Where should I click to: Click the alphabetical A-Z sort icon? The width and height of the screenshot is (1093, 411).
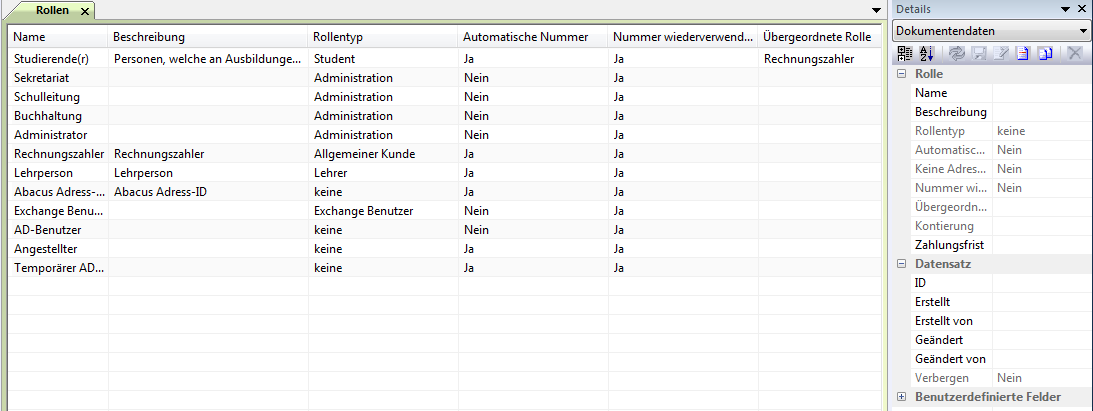[x=926, y=54]
